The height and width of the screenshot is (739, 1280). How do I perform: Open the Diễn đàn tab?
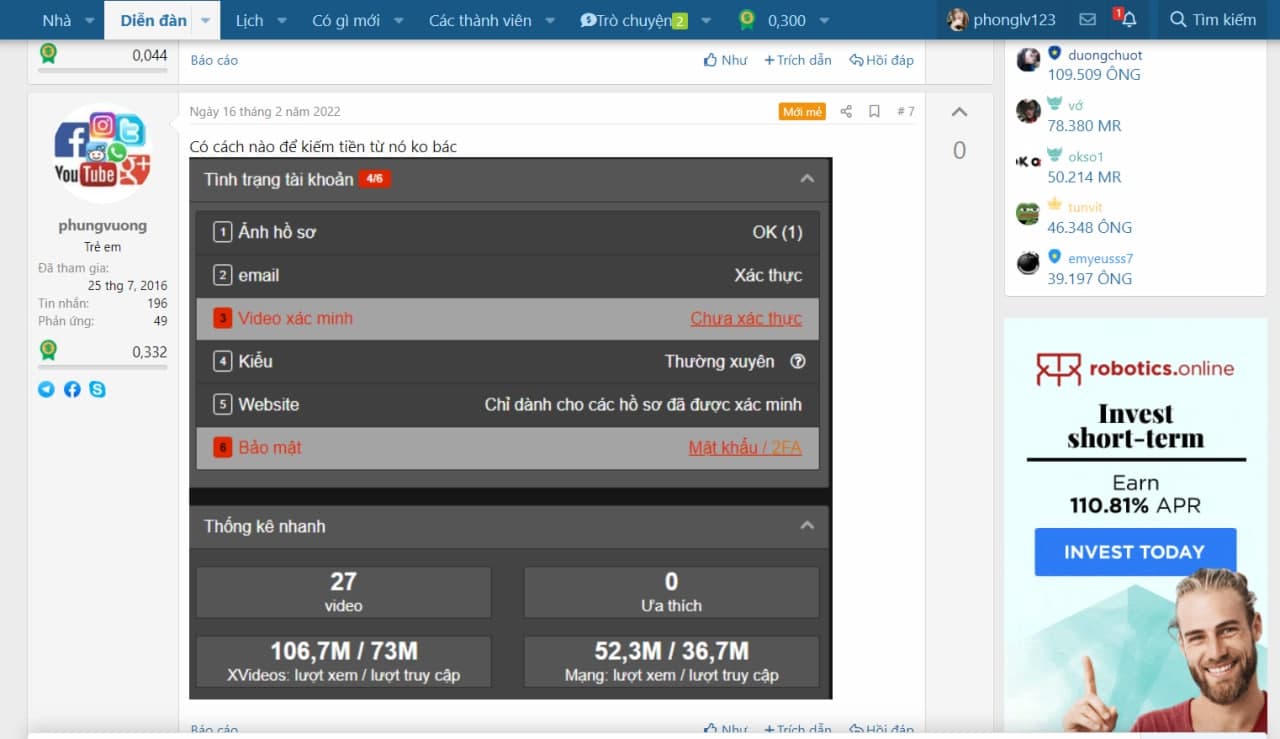point(153,20)
